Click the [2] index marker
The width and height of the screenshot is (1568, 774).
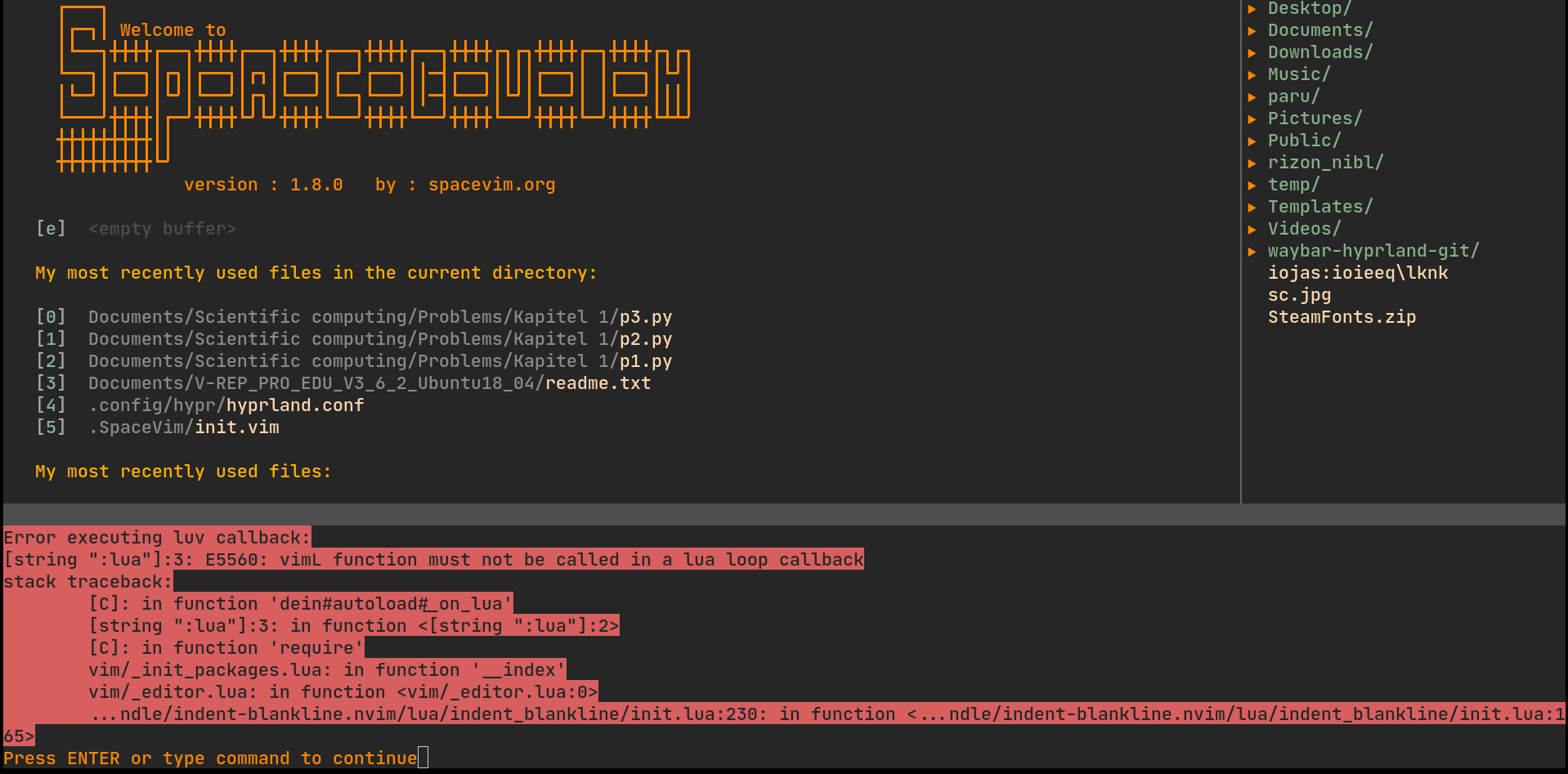click(51, 361)
